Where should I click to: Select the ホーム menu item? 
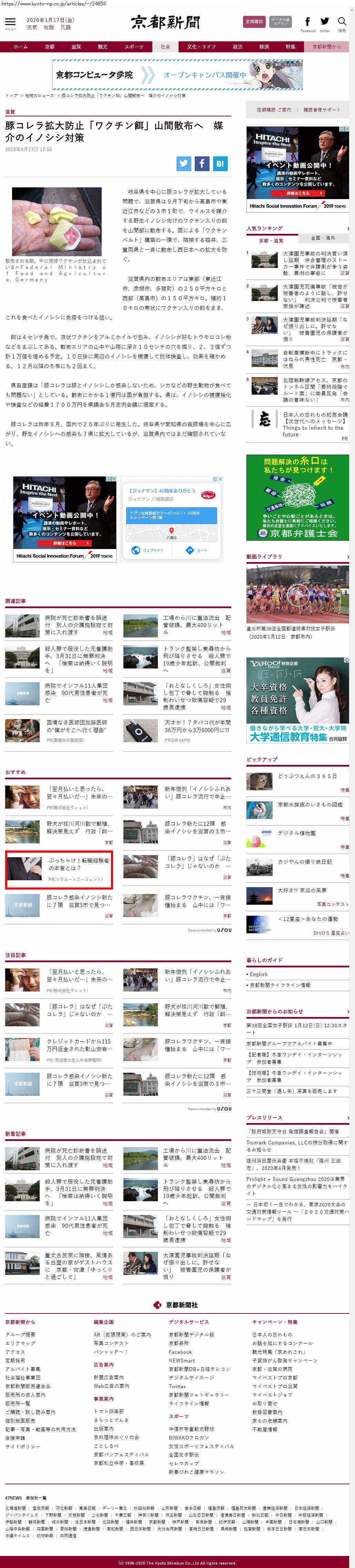[21, 46]
